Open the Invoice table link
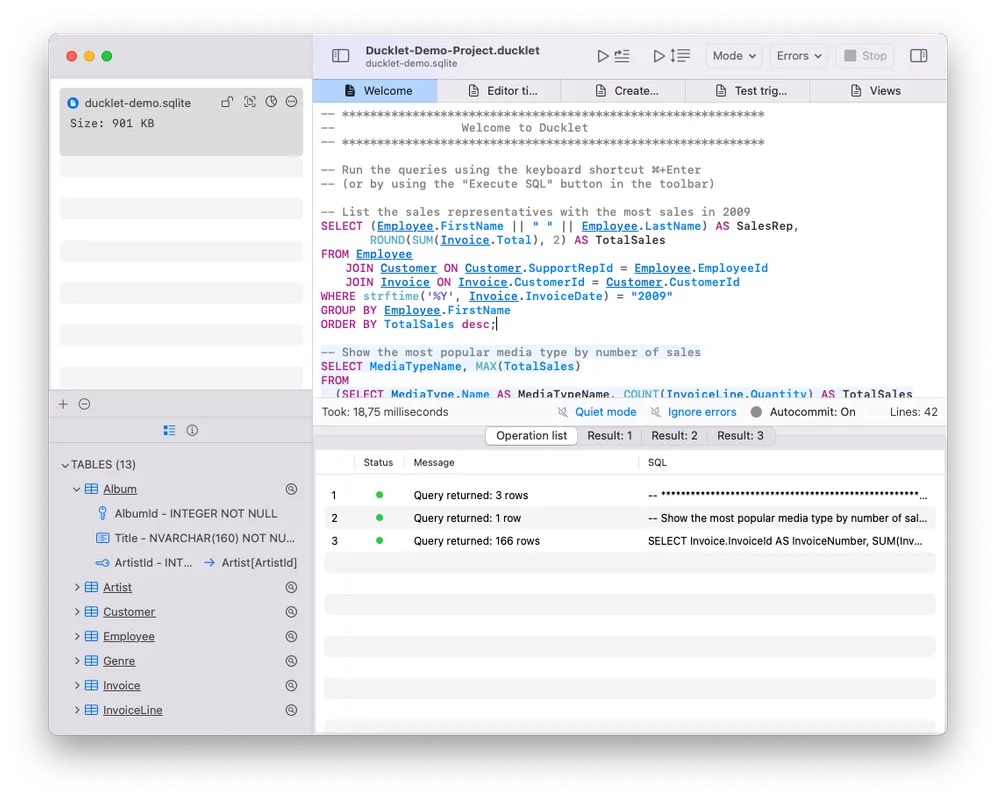This screenshot has width=996, height=800. click(121, 686)
